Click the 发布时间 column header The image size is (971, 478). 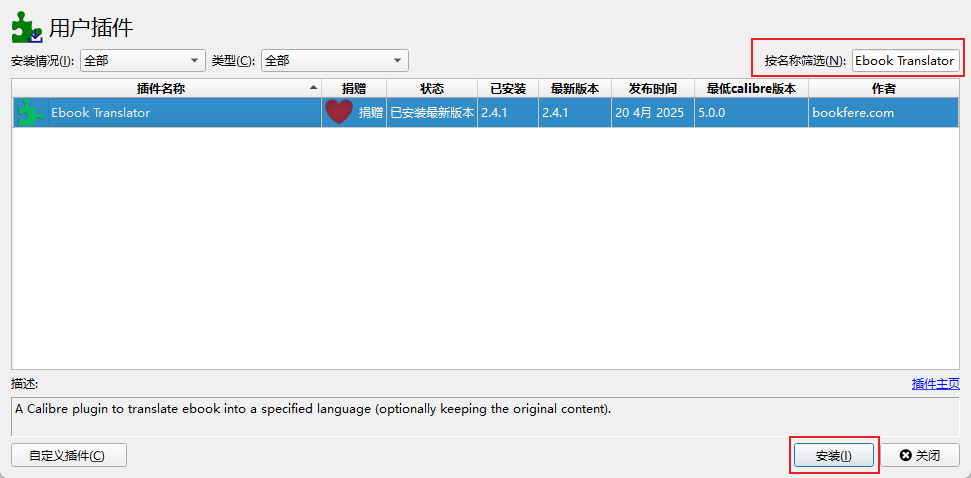click(x=652, y=88)
